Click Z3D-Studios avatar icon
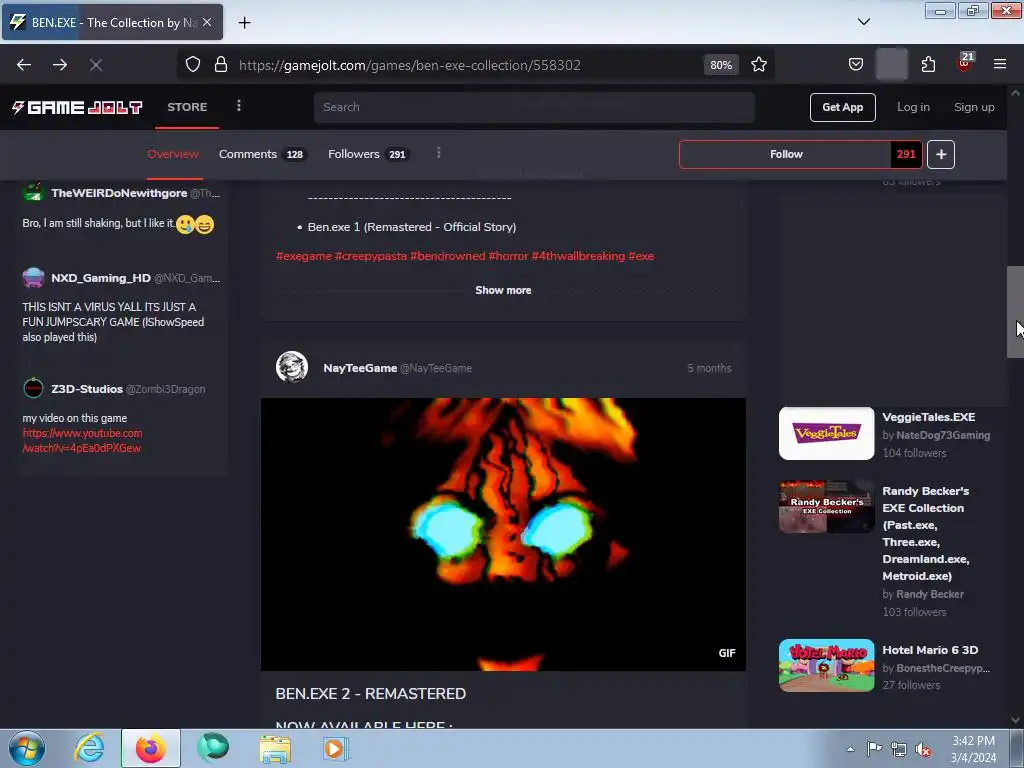 (x=33, y=388)
